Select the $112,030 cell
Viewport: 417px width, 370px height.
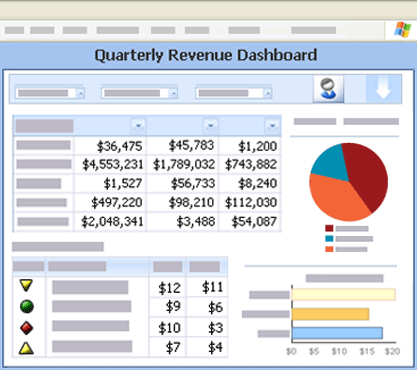[x=250, y=202]
